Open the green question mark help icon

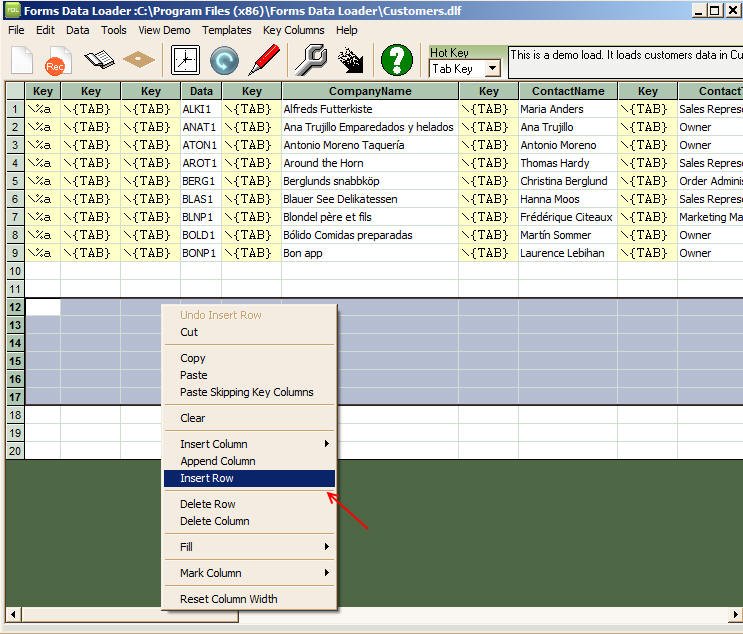pos(397,60)
